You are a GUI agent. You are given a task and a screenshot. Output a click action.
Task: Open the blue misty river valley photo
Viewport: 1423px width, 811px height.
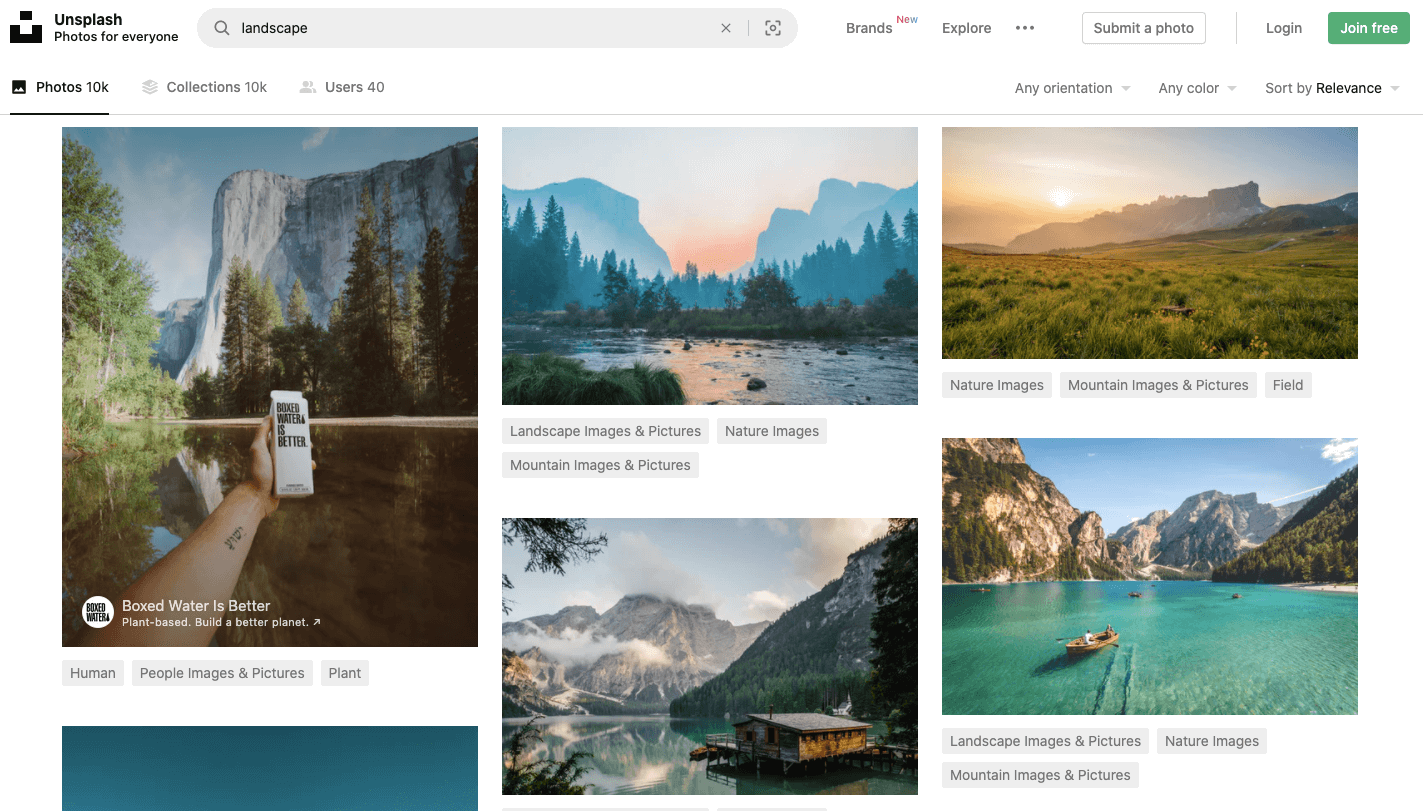tap(710, 266)
